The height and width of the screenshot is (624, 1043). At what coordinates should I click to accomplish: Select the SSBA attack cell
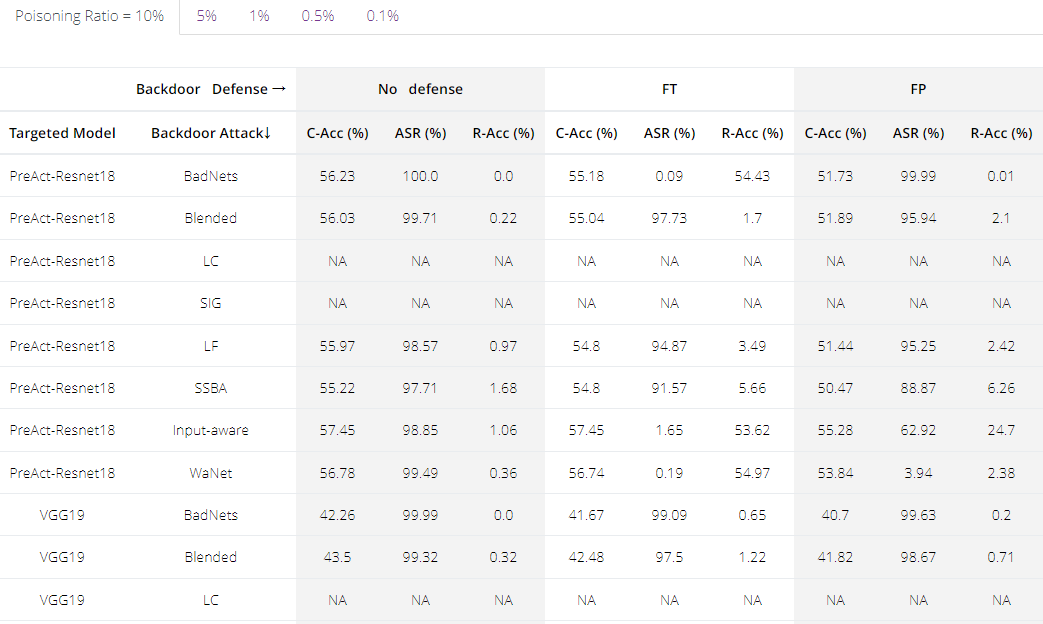pyautogui.click(x=211, y=388)
